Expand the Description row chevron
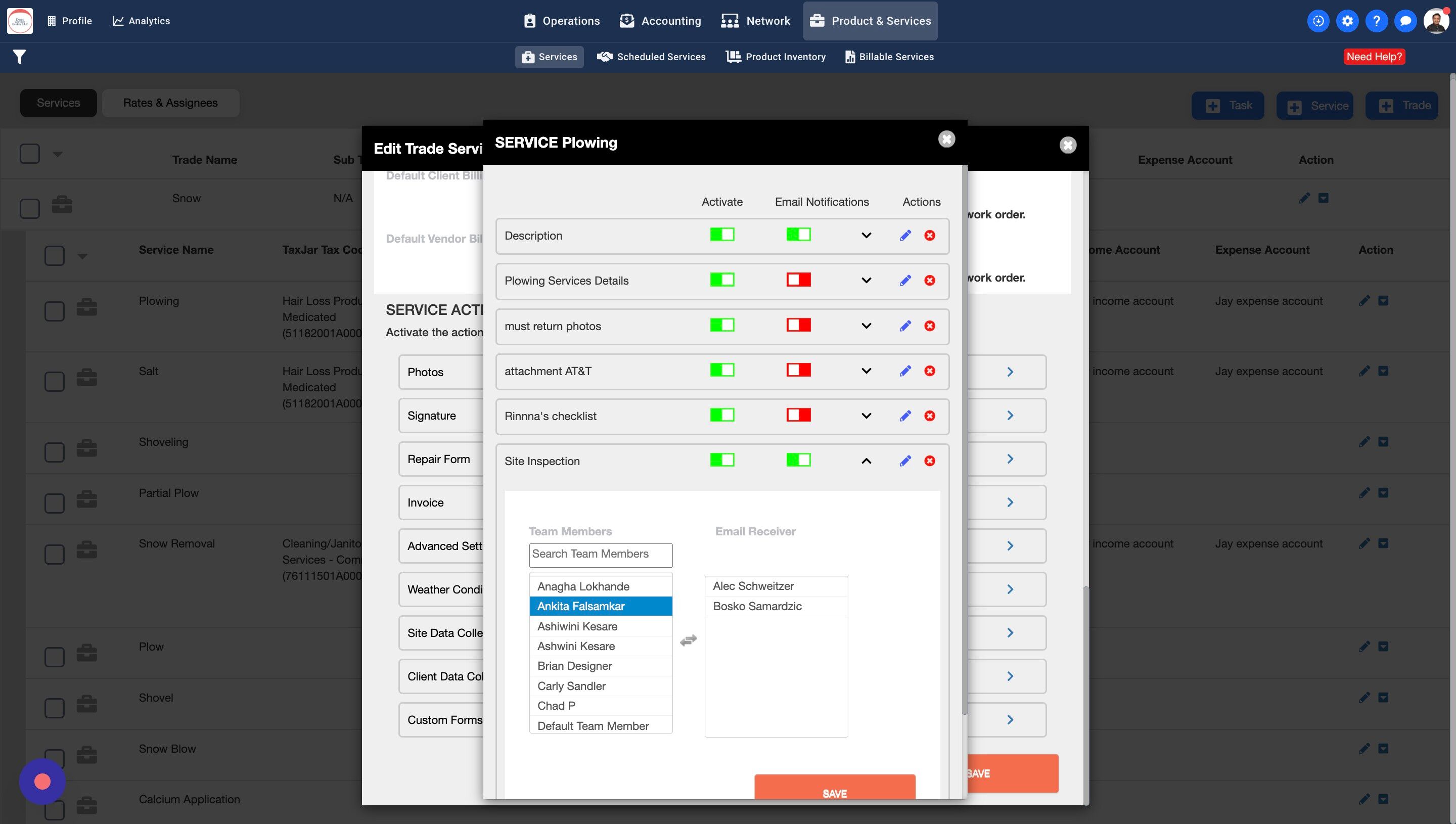This screenshot has height=824, width=1456. [866, 236]
